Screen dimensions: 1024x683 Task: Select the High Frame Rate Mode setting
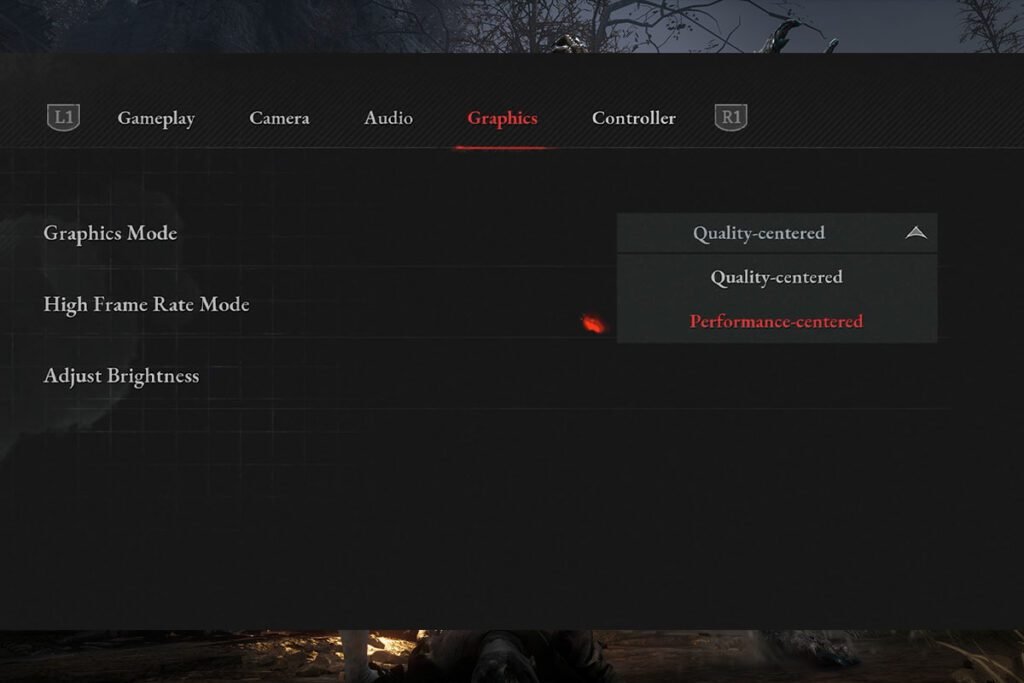tap(146, 304)
